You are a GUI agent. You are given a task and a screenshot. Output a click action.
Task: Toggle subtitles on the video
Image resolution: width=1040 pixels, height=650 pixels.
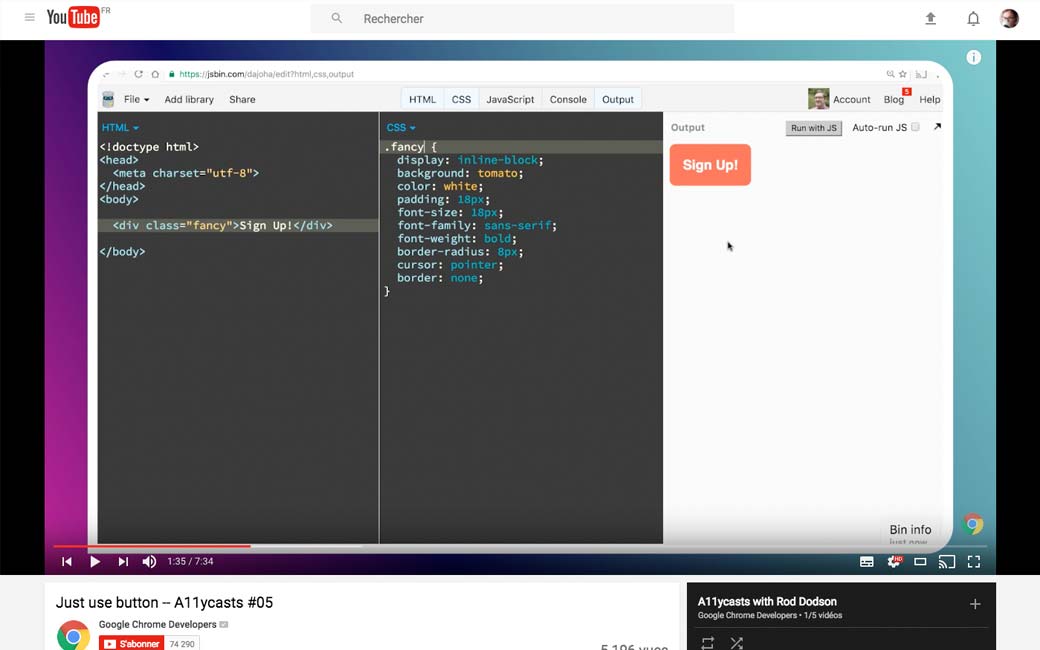(867, 562)
